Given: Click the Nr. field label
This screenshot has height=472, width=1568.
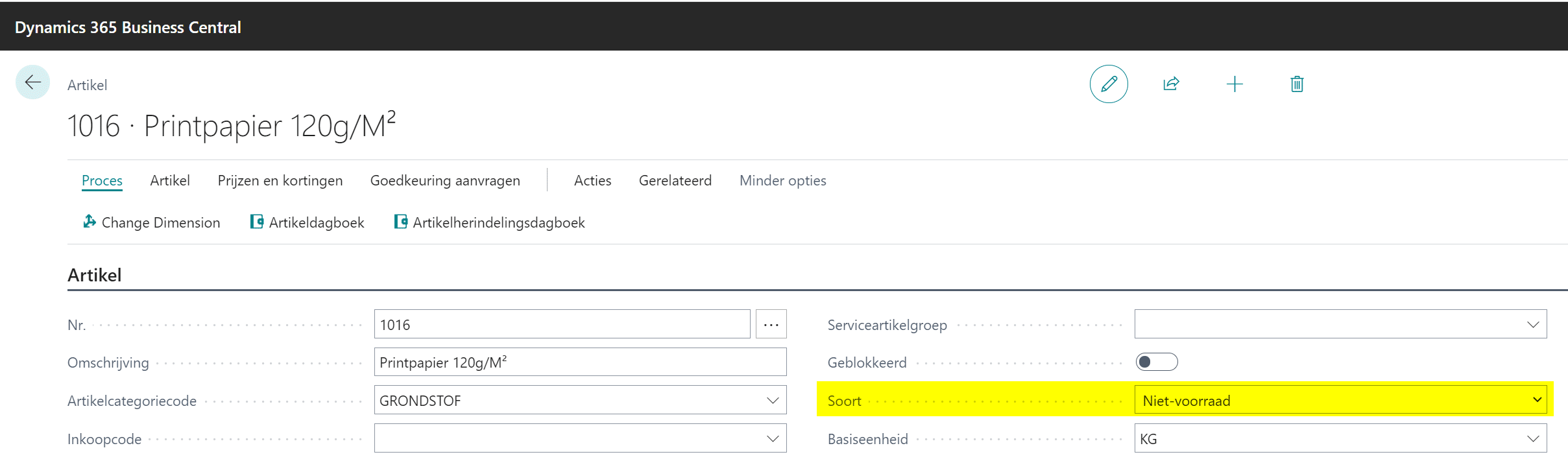Looking at the screenshot, I should click(77, 325).
